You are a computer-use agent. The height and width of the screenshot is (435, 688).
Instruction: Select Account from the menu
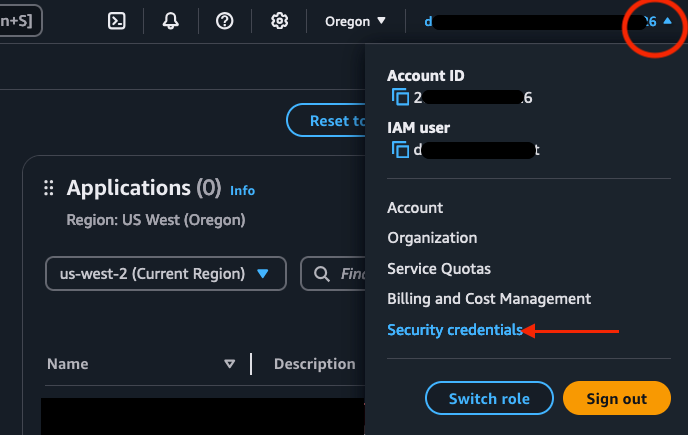415,208
